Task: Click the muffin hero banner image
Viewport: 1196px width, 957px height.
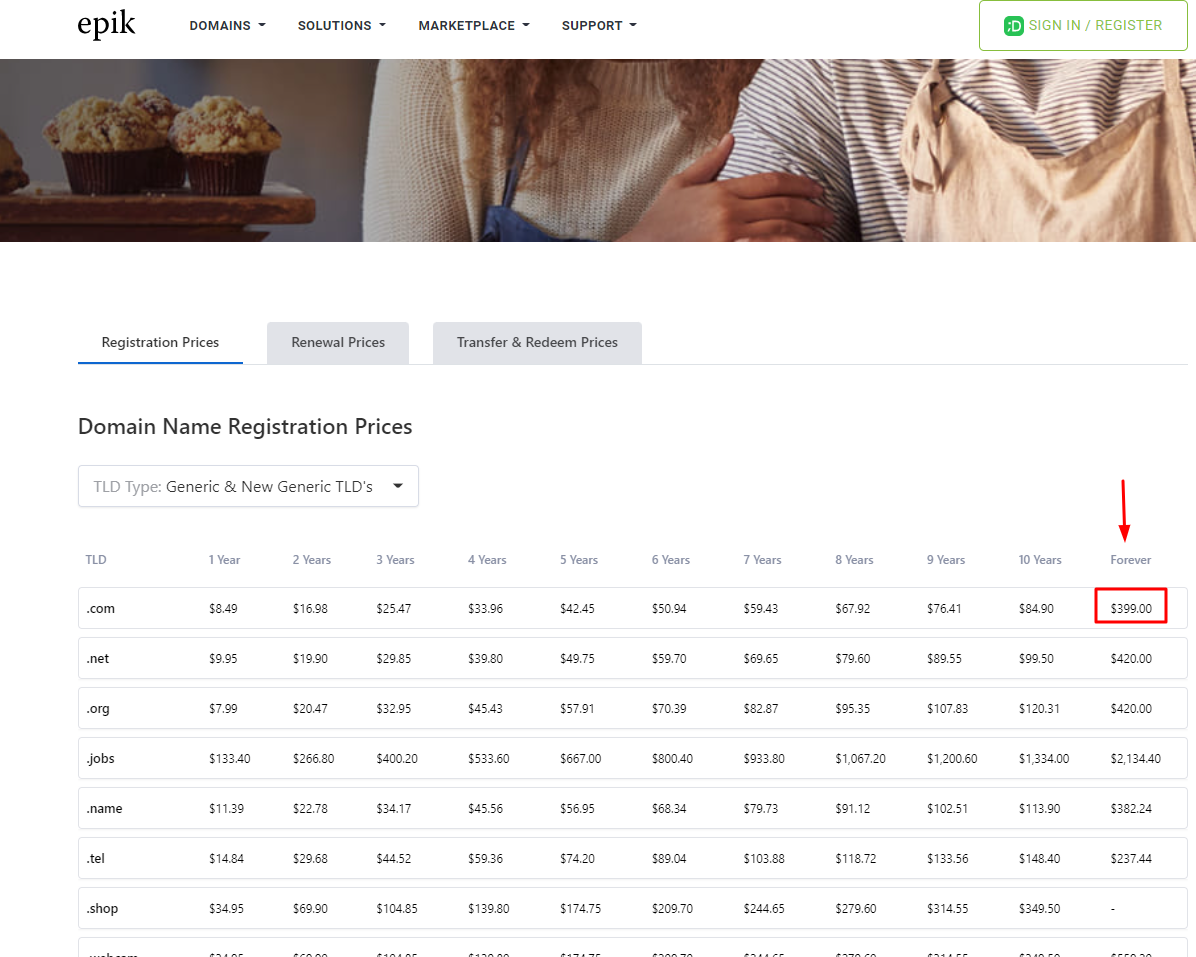Action: [x=598, y=150]
